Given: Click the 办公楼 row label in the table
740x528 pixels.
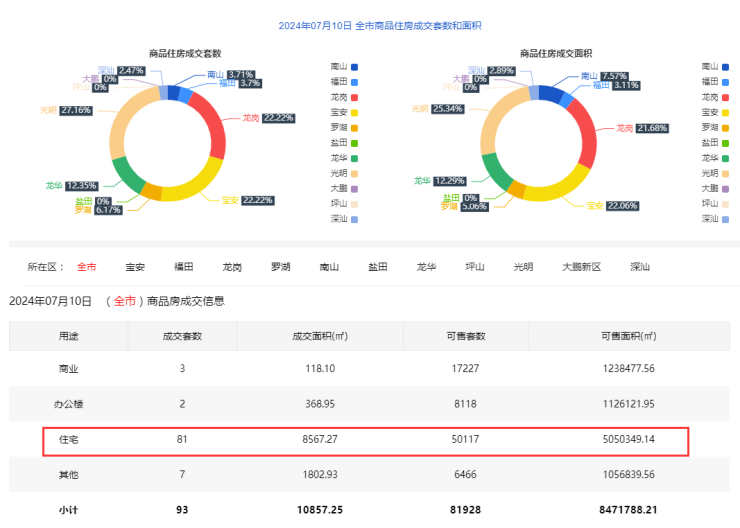Looking at the screenshot, I should point(69,404).
